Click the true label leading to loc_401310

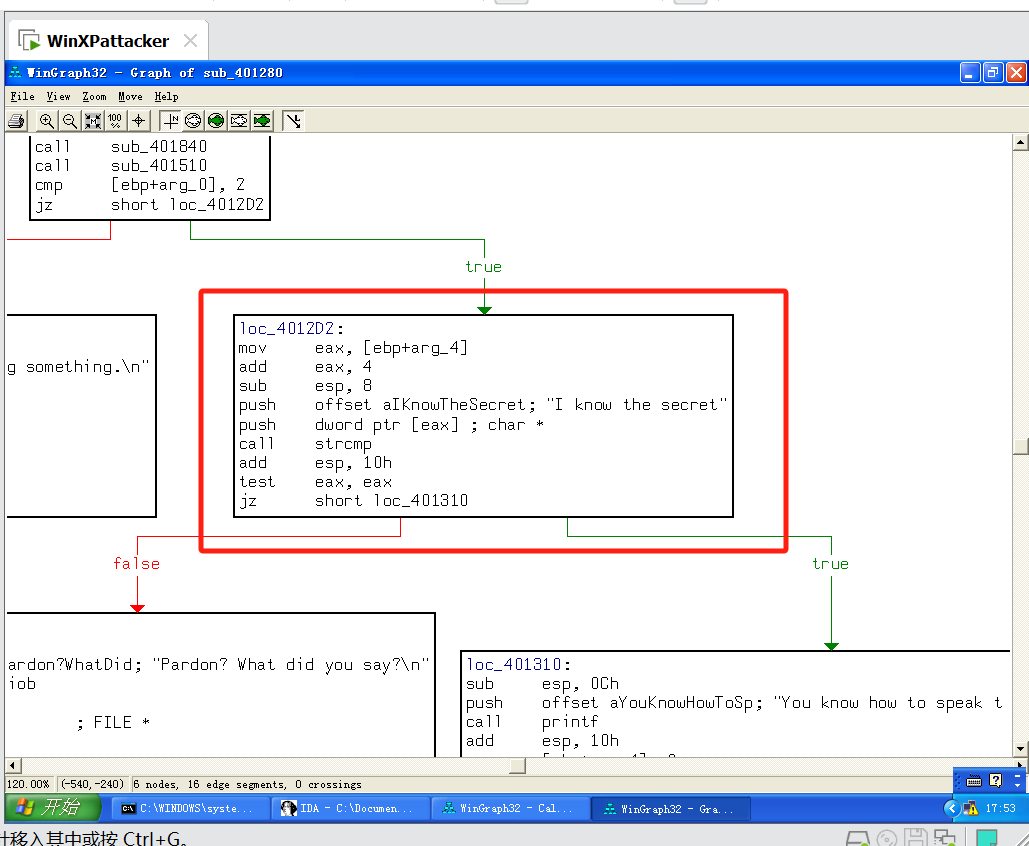click(830, 564)
